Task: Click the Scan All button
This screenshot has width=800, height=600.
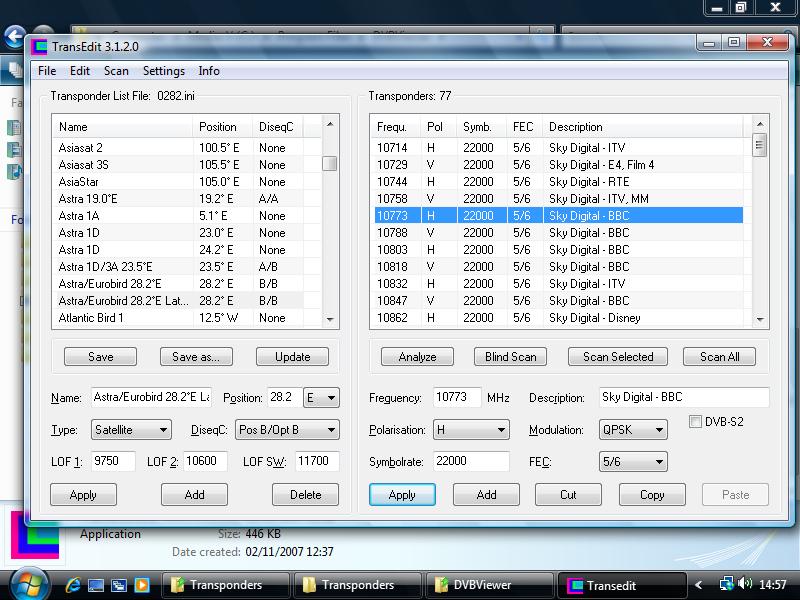Action: (719, 357)
